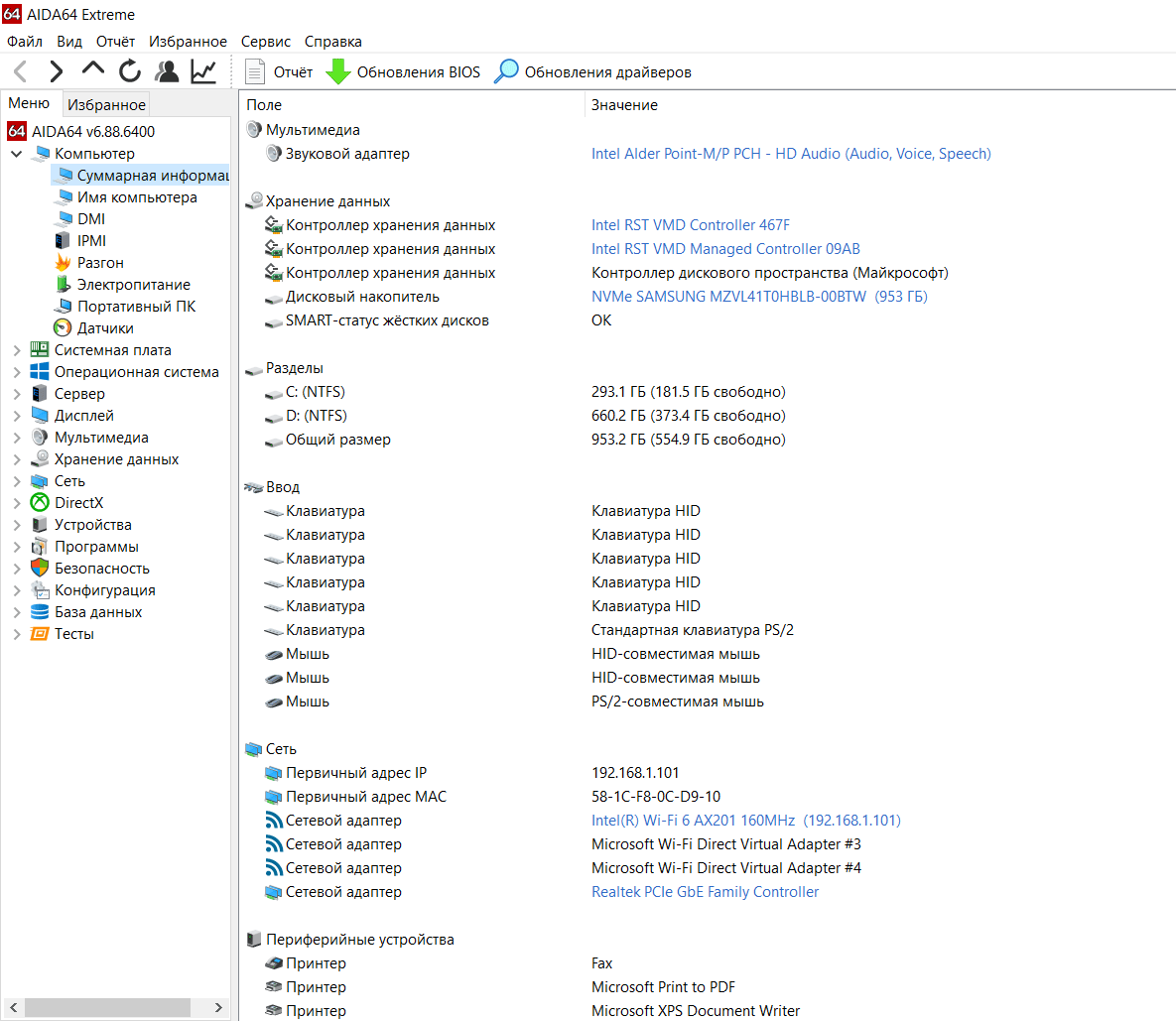Select the Электропитание battery icon item
Screen dimensions: 1176x1021
[63, 284]
